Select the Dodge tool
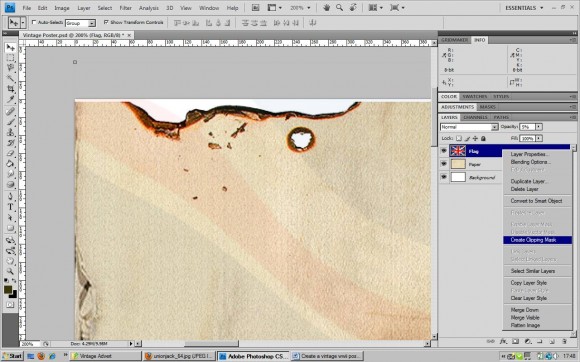The height and width of the screenshot is (362, 580). (x=10, y=184)
